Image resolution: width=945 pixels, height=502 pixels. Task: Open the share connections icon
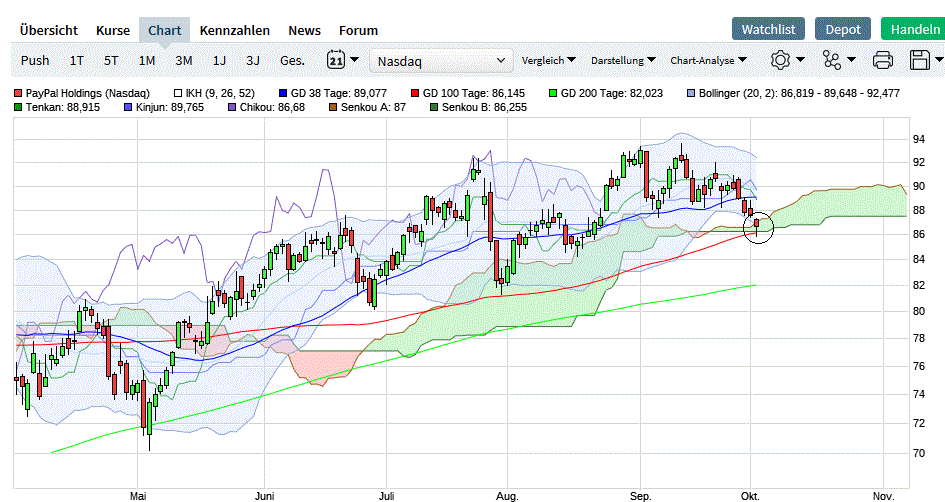(832, 60)
